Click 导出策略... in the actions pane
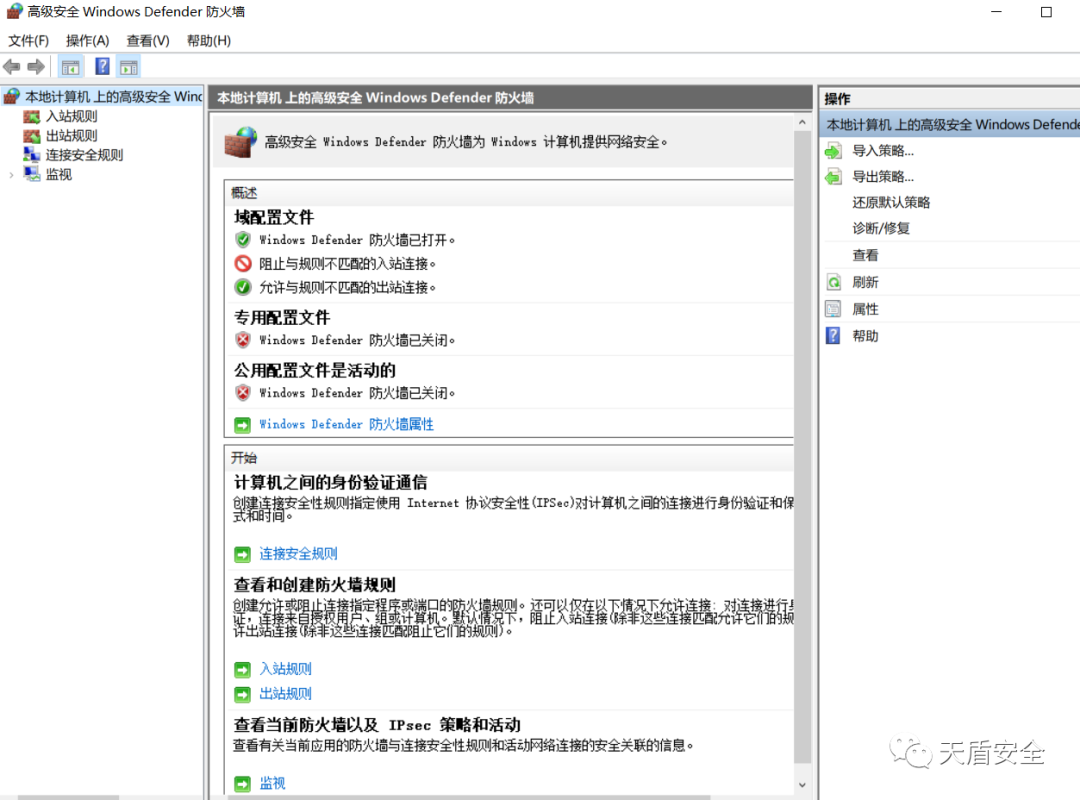 (883, 176)
